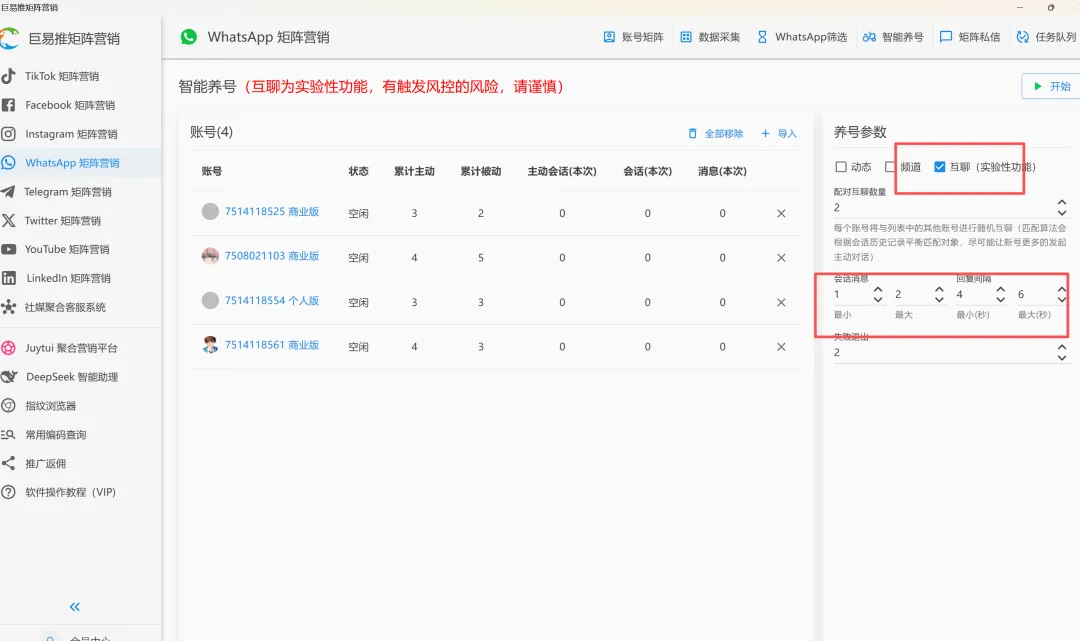The image size is (1080, 641).
Task: Switch to the 账号矩阵 tab
Action: point(634,36)
